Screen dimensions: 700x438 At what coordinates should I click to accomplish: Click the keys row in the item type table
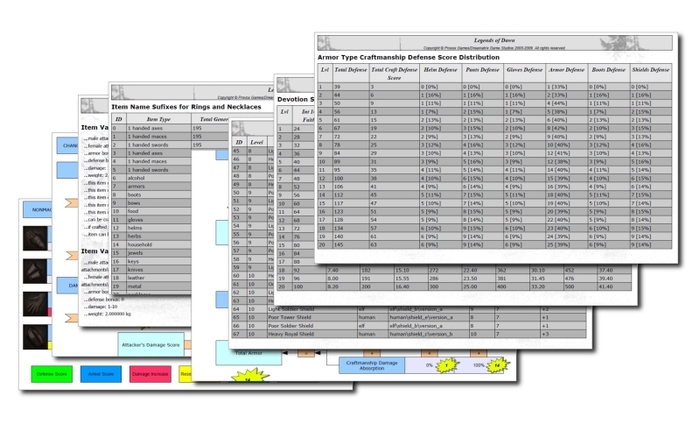pyautogui.click(x=152, y=261)
